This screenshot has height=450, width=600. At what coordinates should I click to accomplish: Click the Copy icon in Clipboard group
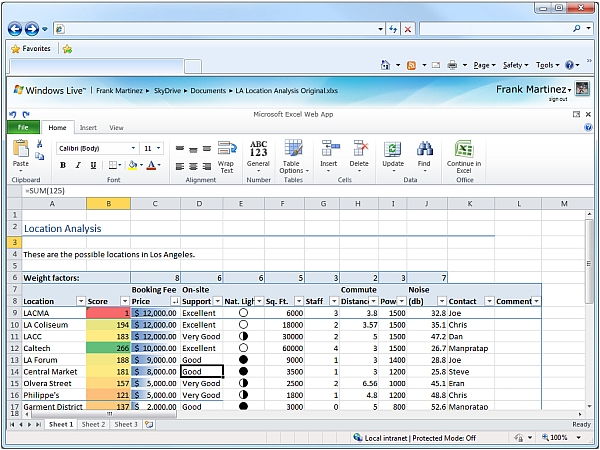point(39,156)
